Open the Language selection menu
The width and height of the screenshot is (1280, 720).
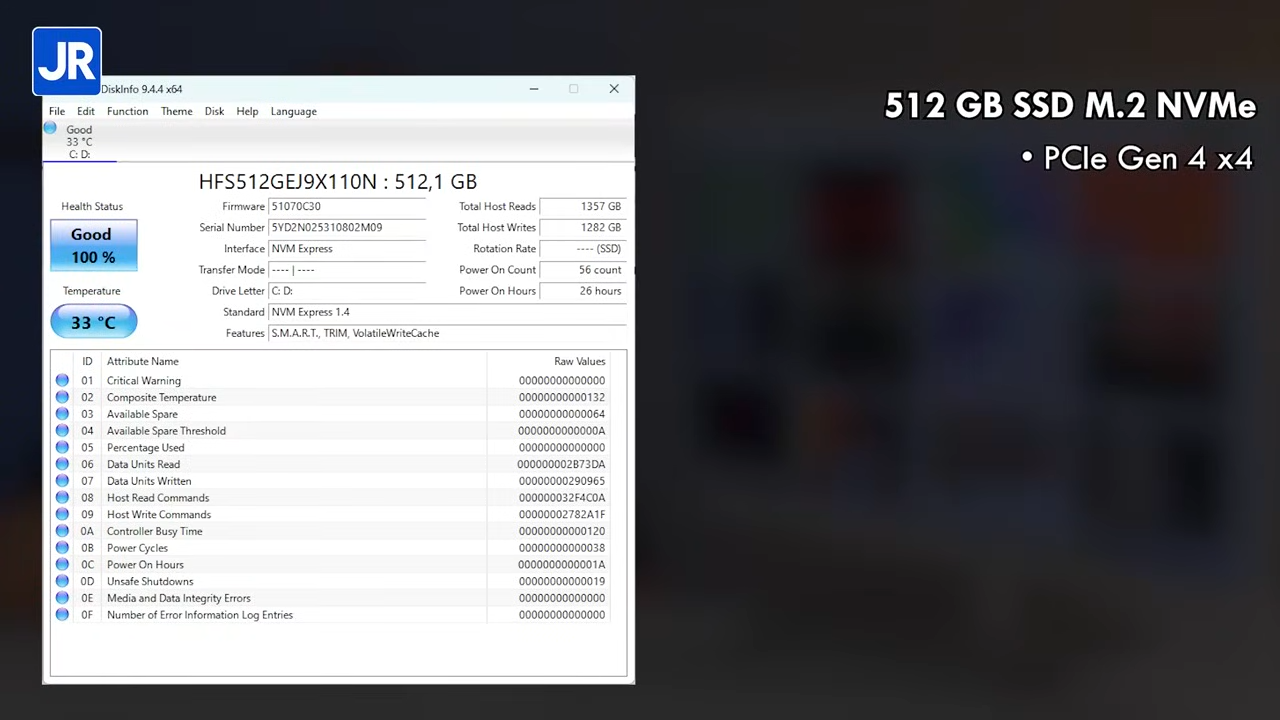tap(293, 111)
